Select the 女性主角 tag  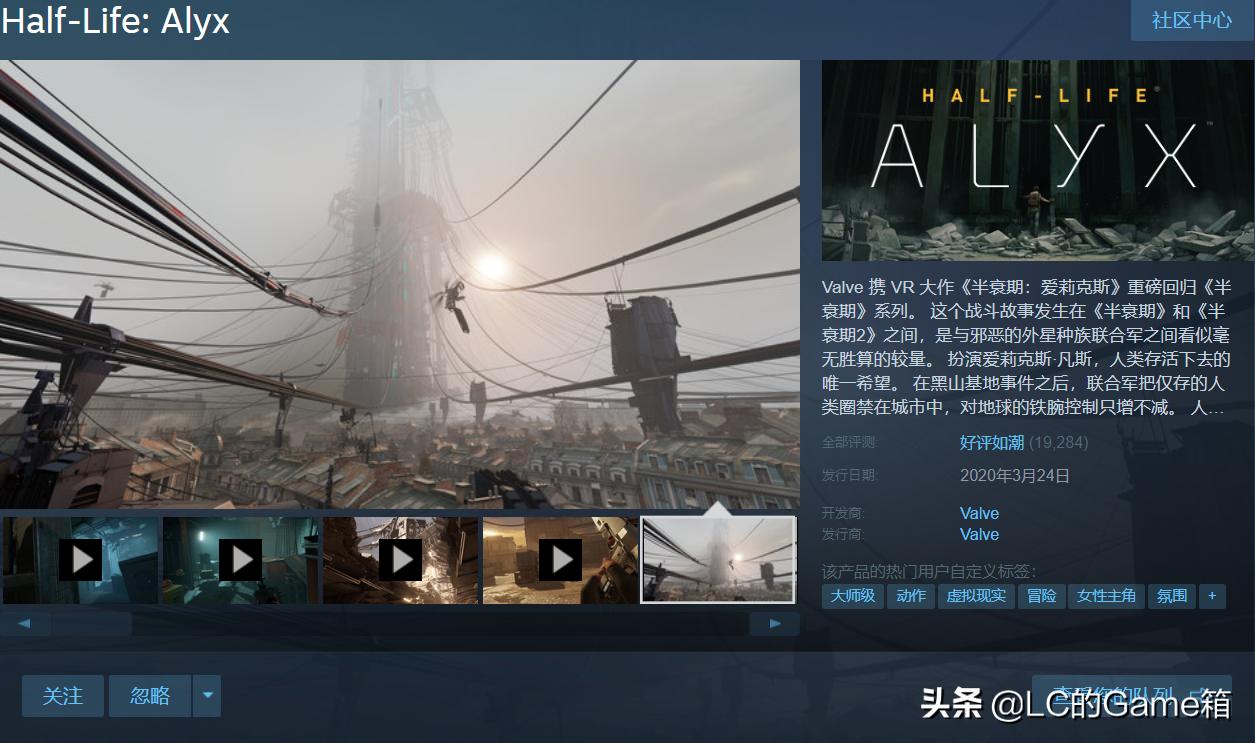point(1106,596)
